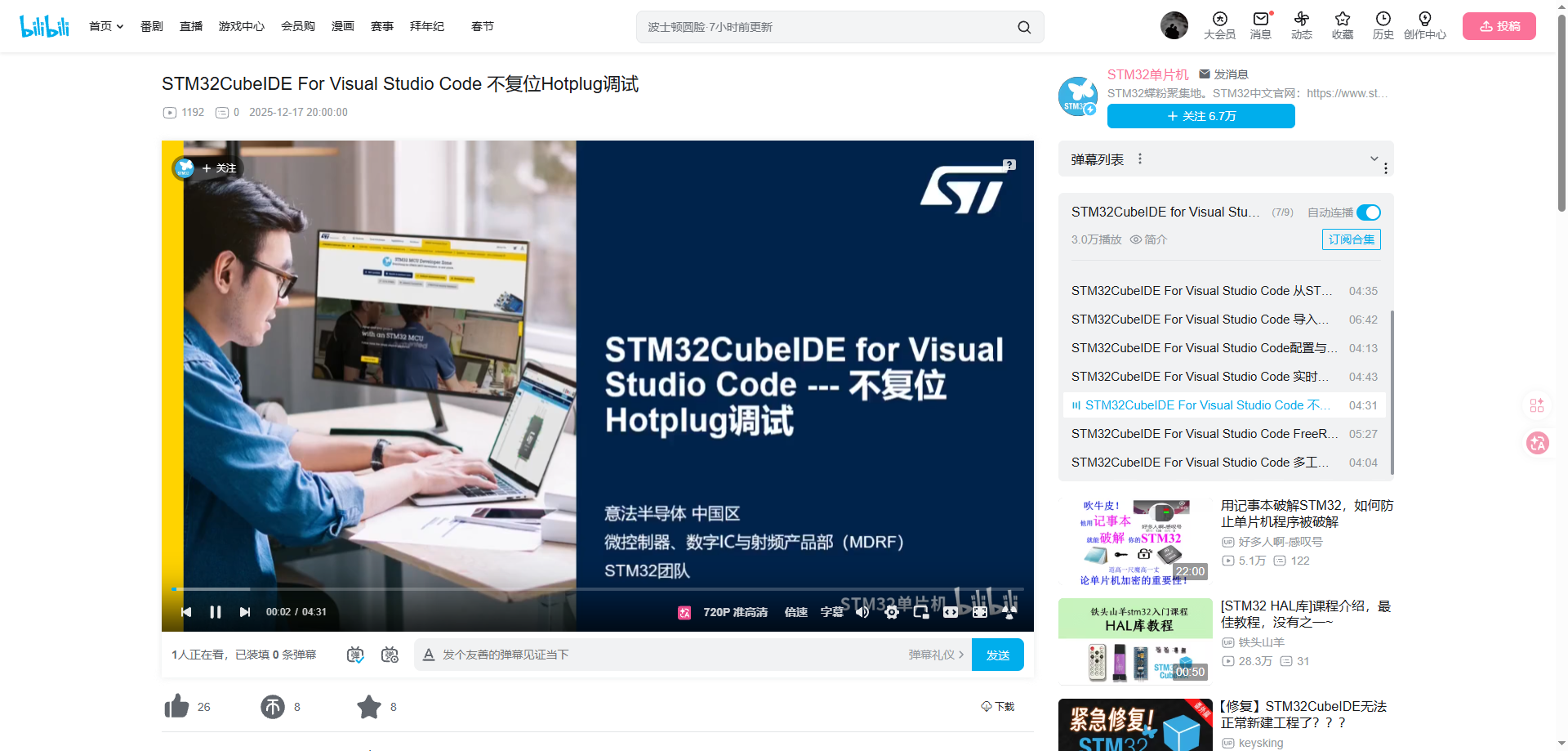This screenshot has height=751, width=1568.
Task: Open the 字幕 subtitle menu
Action: tap(832, 612)
